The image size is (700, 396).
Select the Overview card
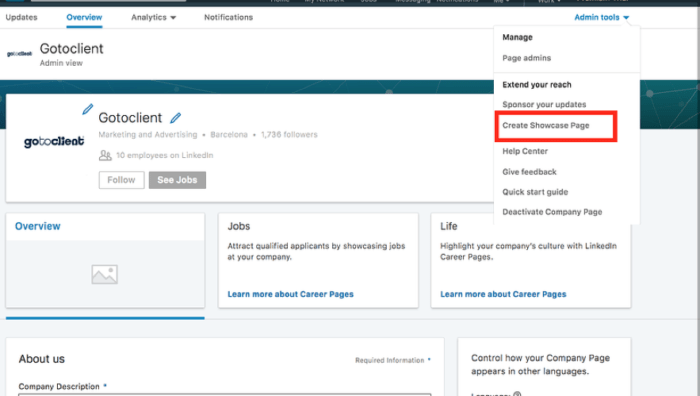pos(105,260)
